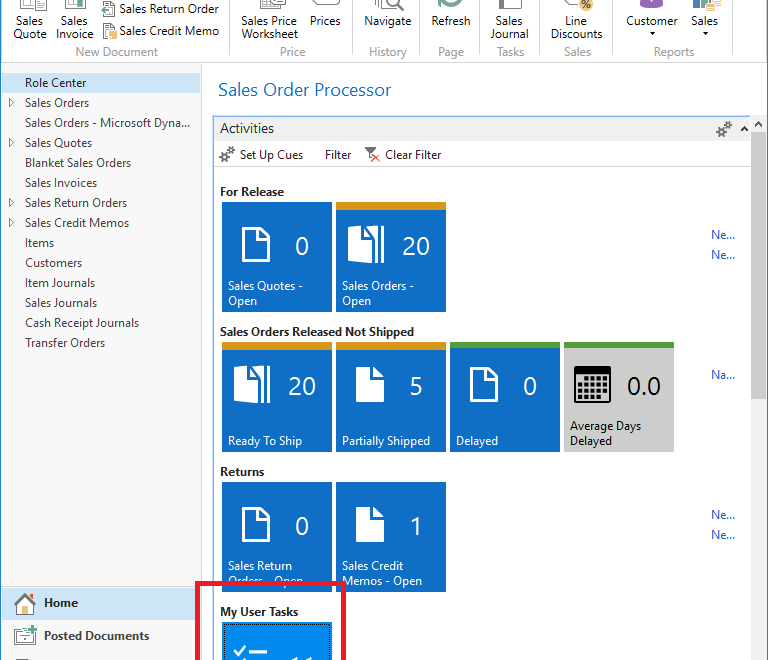Screen dimensions: 768x660
Task: Click the Sales Return Orders navigation label
Action: (76, 203)
